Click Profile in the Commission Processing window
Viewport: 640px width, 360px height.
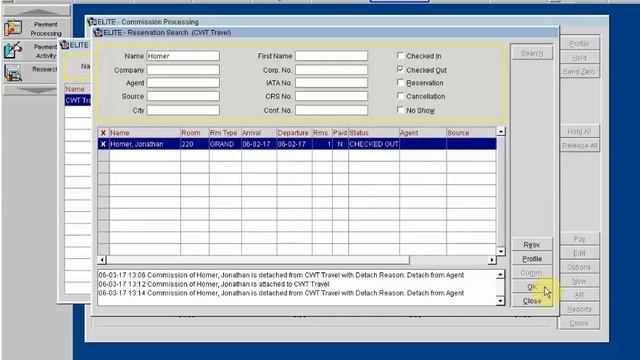(579, 44)
